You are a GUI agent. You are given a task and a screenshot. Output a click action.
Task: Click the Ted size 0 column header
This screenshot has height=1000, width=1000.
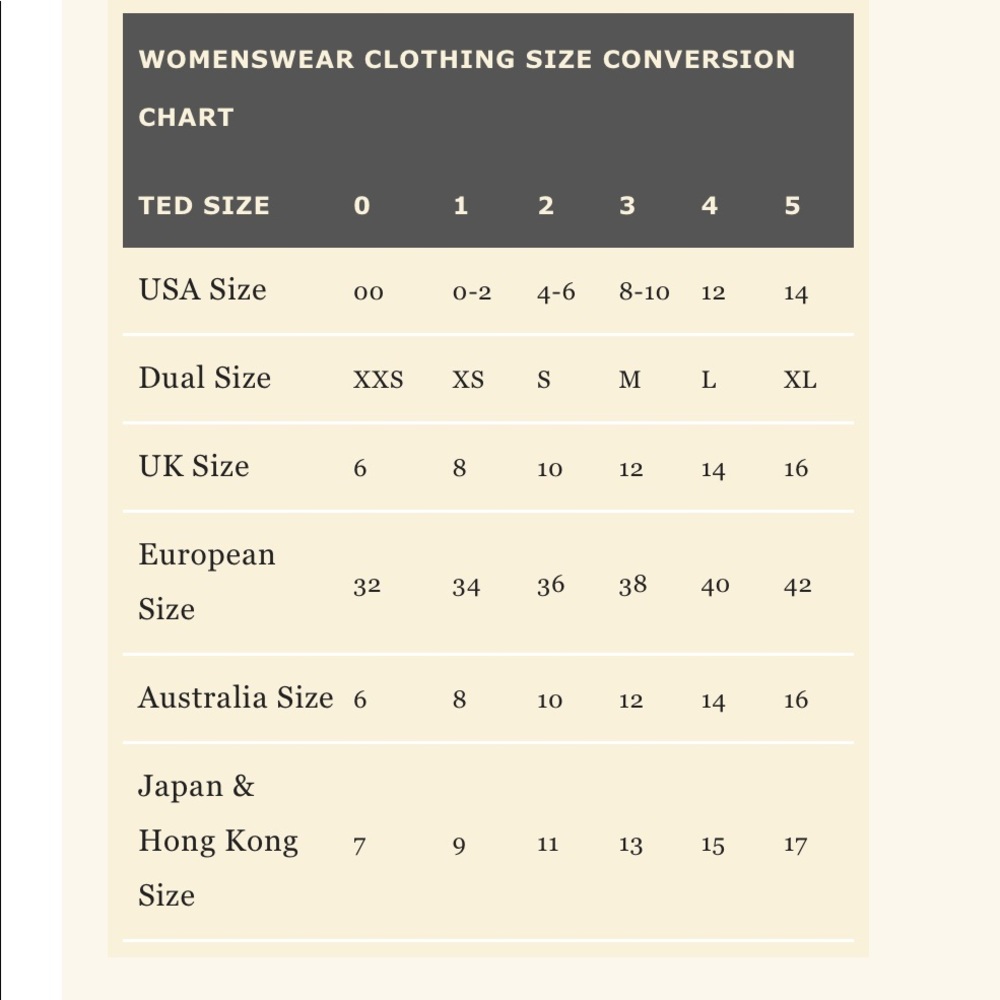coord(362,205)
